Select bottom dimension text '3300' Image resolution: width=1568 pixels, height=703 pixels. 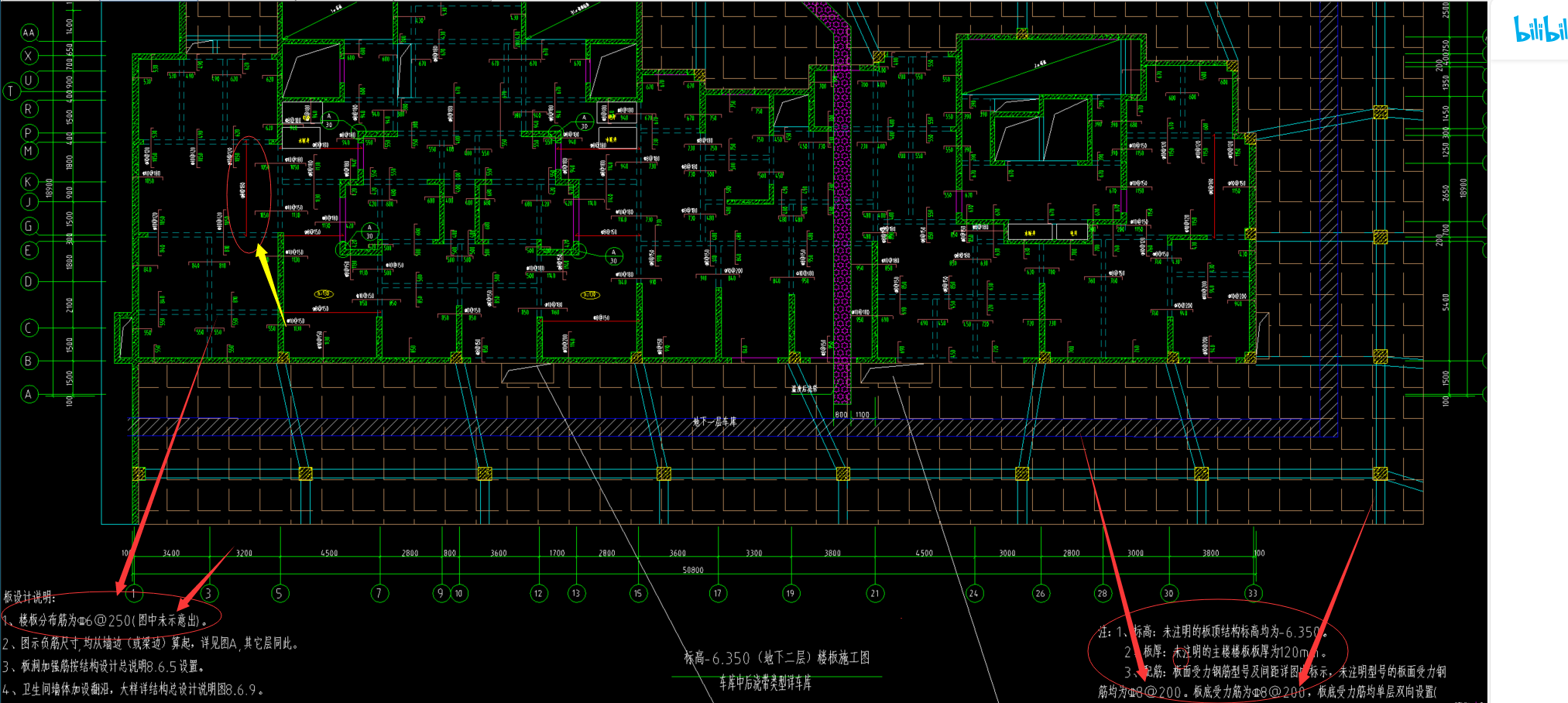pyautogui.click(x=753, y=554)
